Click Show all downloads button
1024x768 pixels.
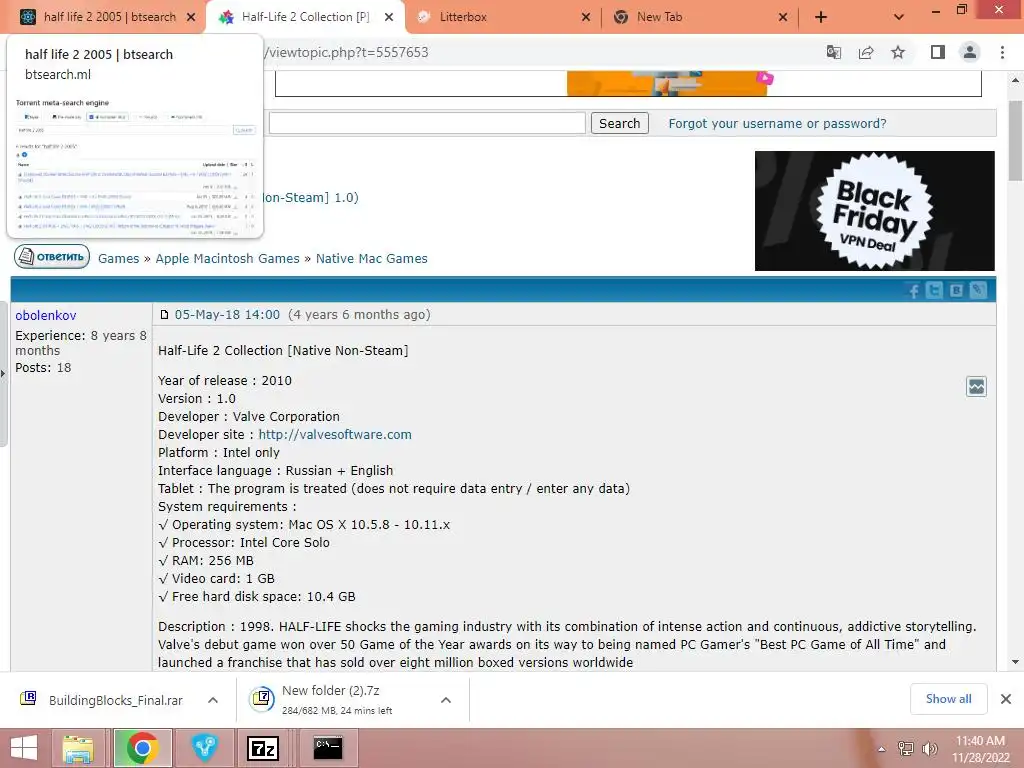pyautogui.click(x=948, y=699)
